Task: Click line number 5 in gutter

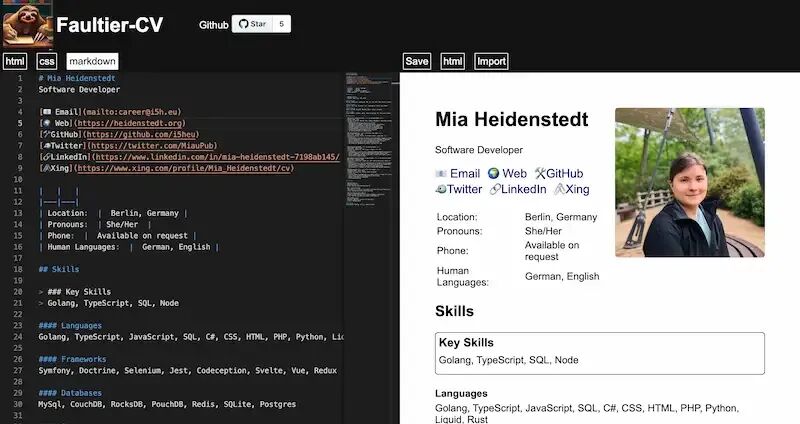Action: tap(20, 123)
